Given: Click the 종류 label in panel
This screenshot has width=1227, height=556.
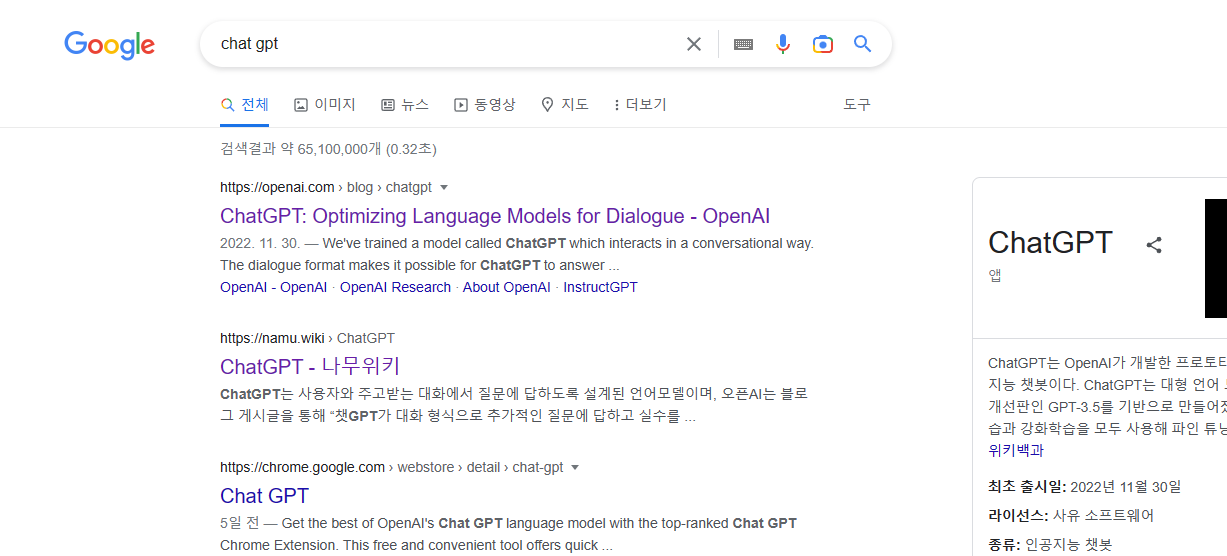Looking at the screenshot, I should tap(1004, 545).
